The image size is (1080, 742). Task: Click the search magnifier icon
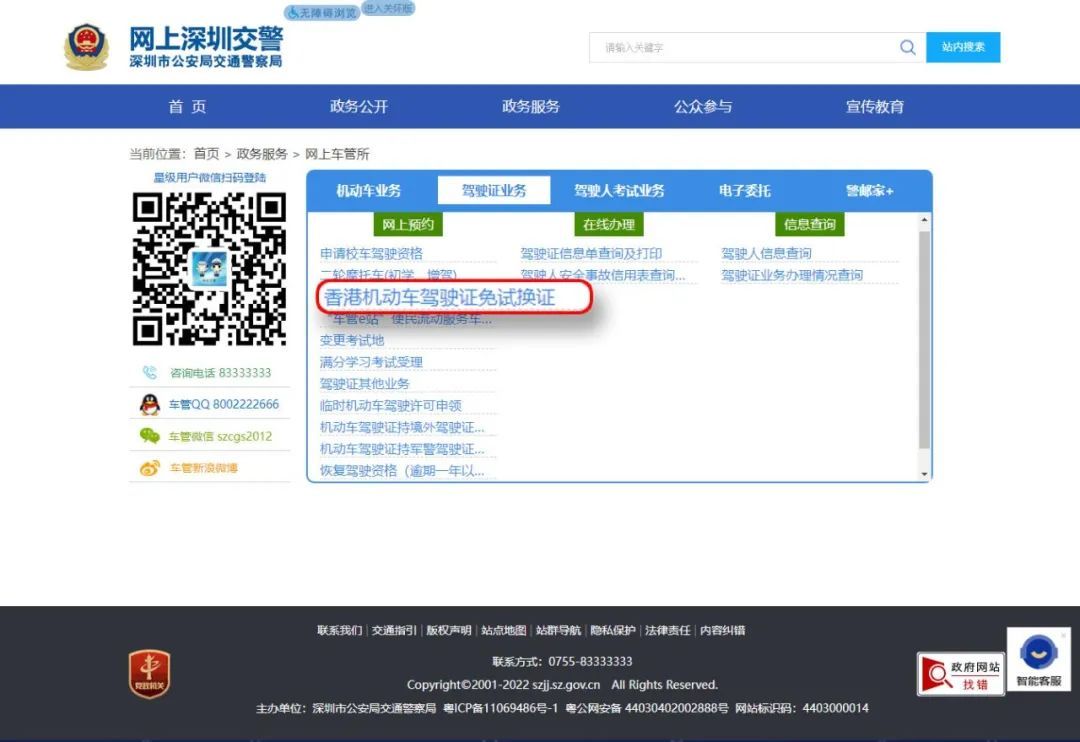(907, 47)
